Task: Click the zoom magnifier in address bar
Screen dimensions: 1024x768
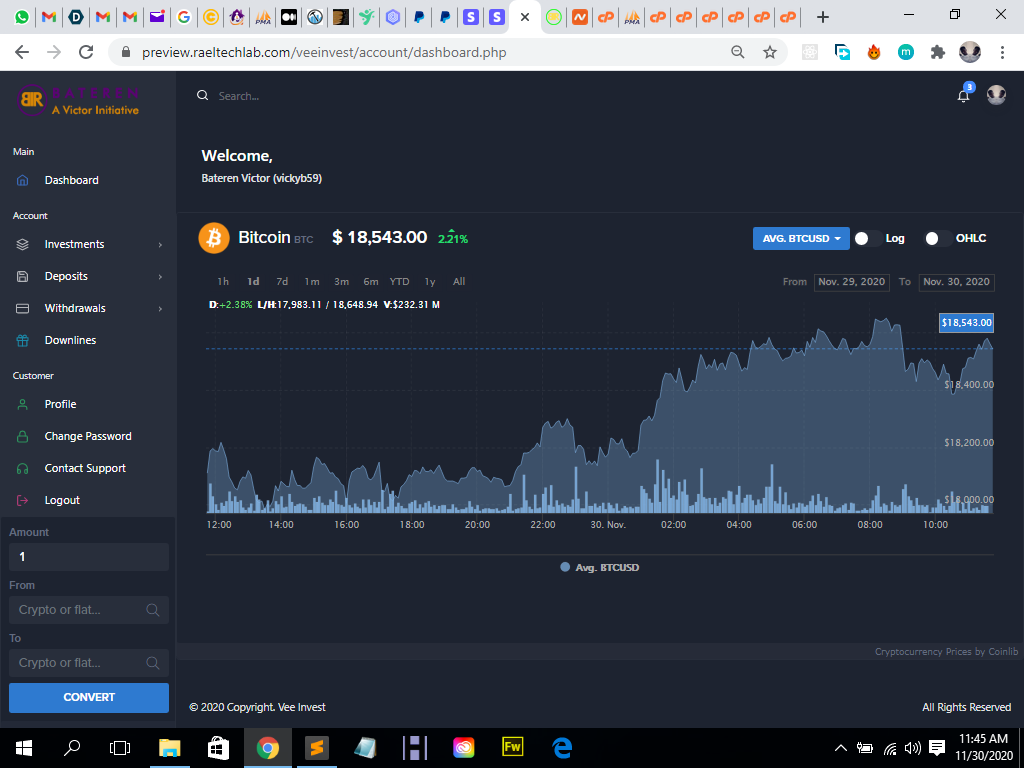Action: pos(737,52)
